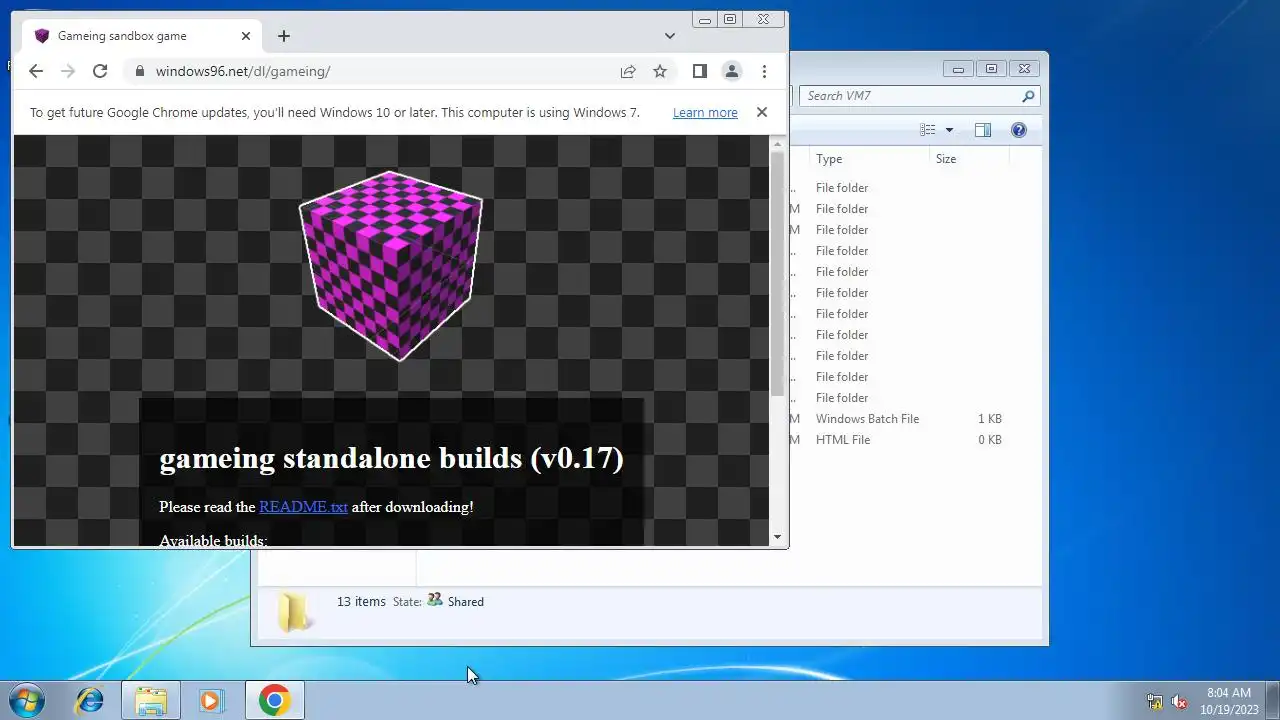This screenshot has width=1280, height=720.
Task: Open the Chrome profile avatar
Action: [732, 71]
